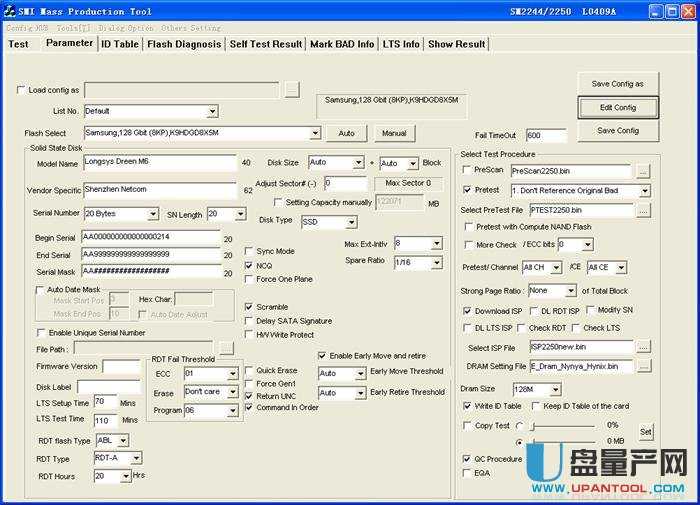
Task: Uncheck the Download ISP checkbox
Action: pos(467,311)
